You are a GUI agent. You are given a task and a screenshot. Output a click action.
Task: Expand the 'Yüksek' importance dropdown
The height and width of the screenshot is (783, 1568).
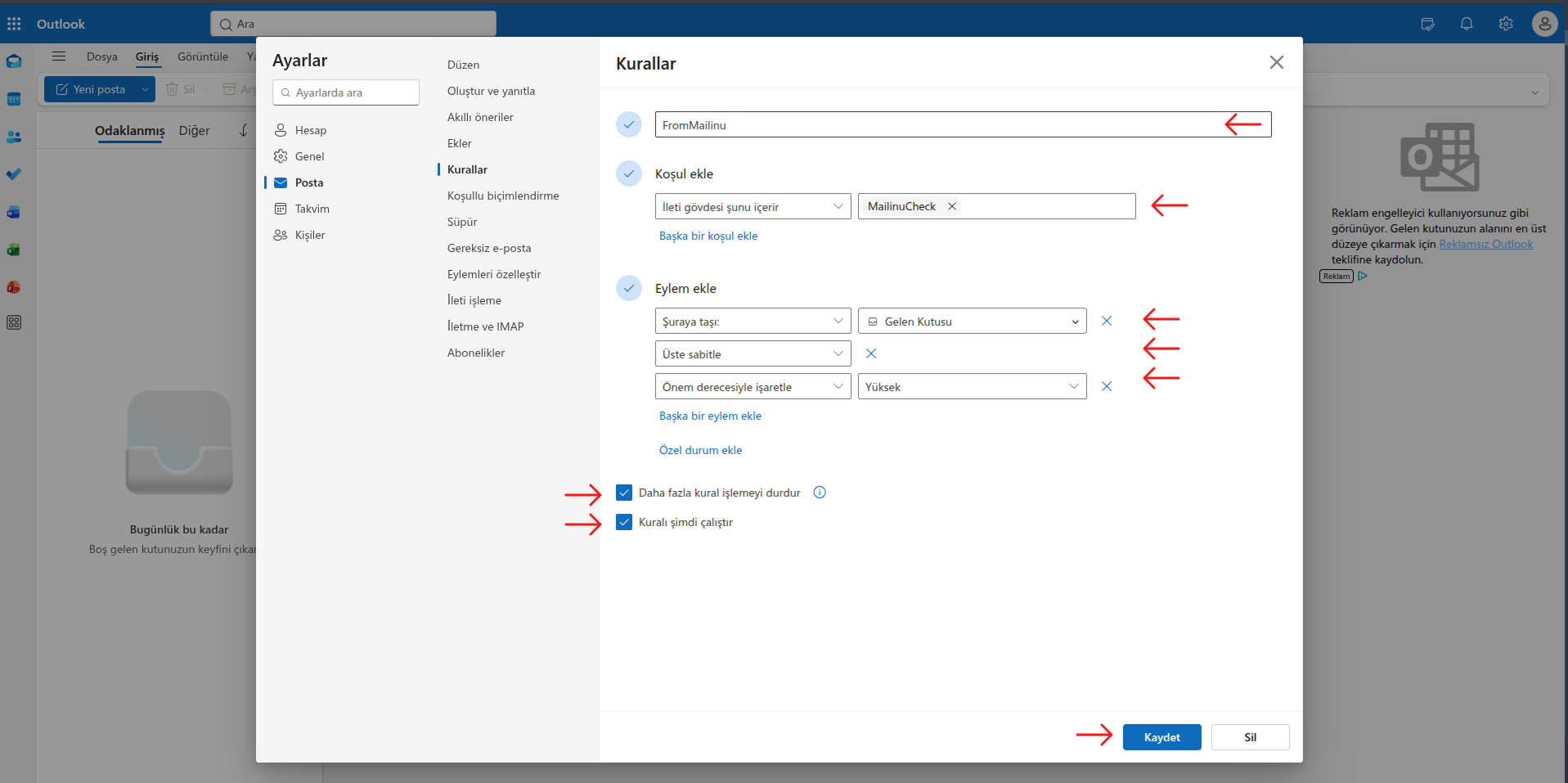click(x=973, y=386)
